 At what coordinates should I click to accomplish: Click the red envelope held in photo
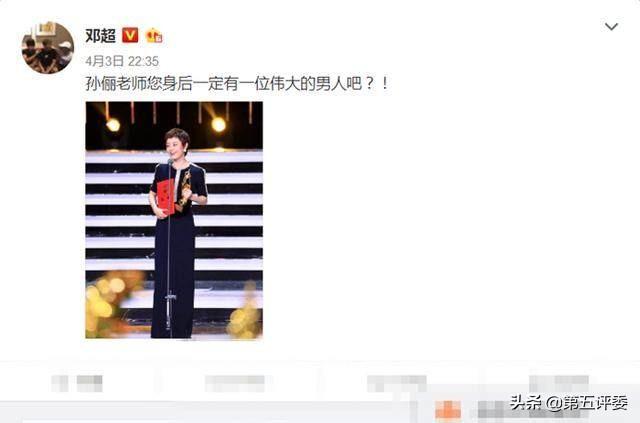pyautogui.click(x=166, y=197)
